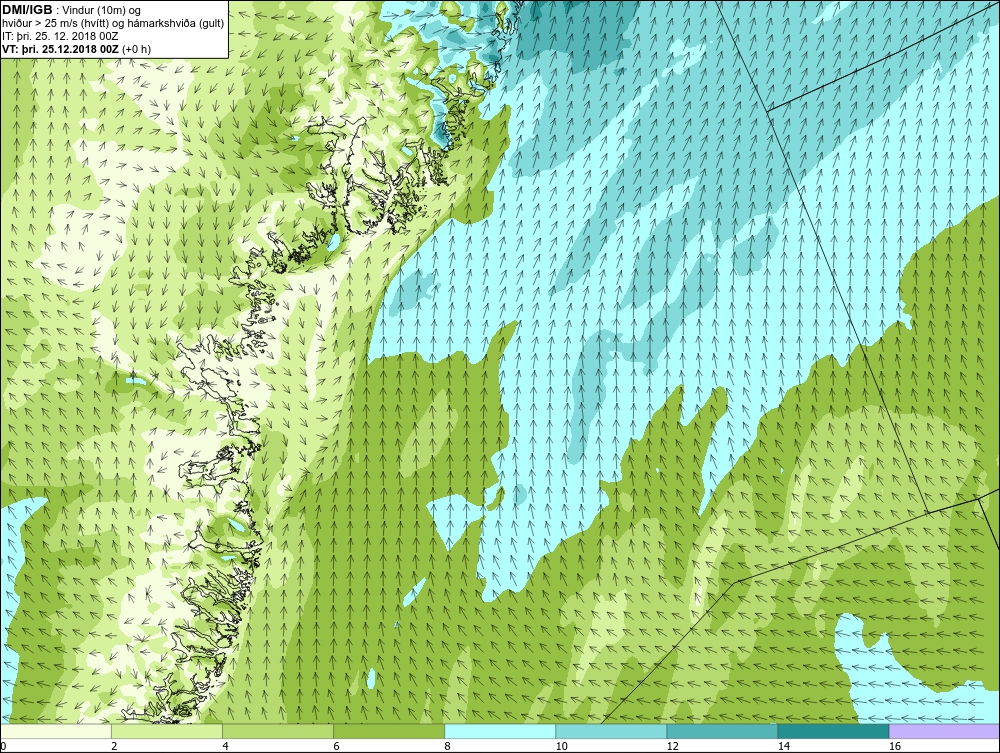Click the legend scale label '6'
This screenshot has width=1000, height=753.
[337, 747]
